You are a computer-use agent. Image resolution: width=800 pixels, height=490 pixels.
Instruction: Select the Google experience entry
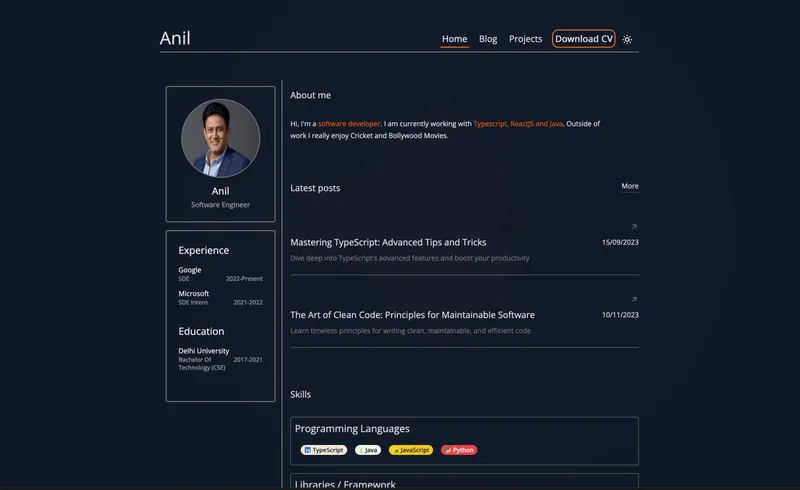click(x=190, y=270)
